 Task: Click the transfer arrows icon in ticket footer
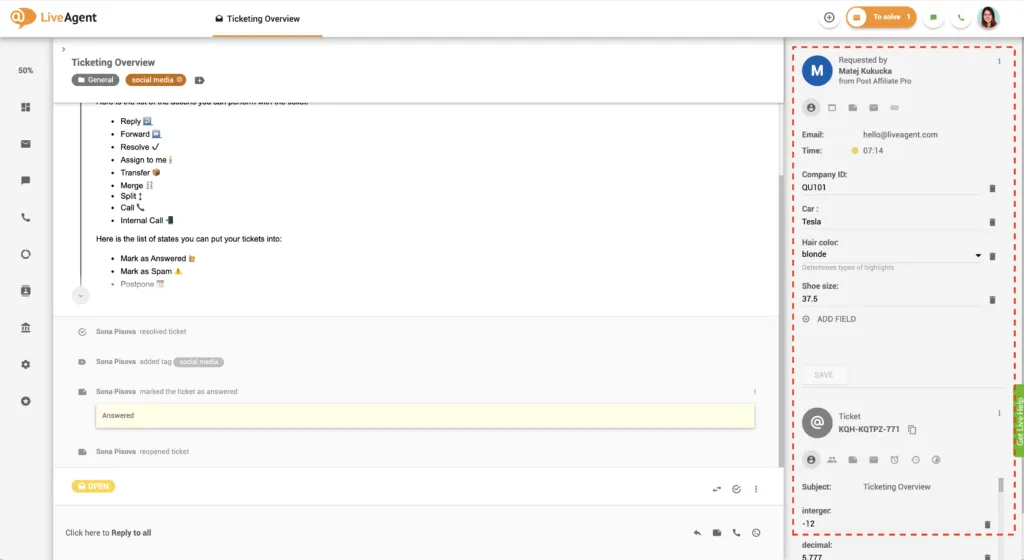(x=716, y=489)
